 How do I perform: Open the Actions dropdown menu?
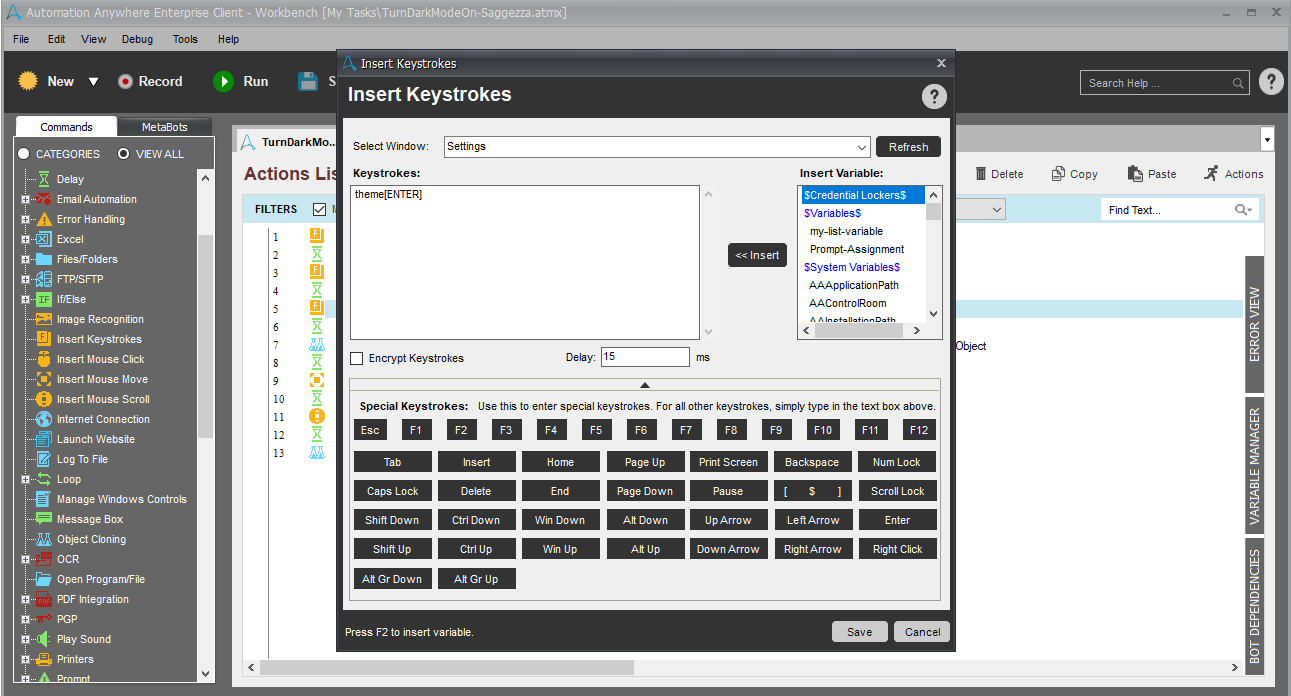pos(1234,174)
